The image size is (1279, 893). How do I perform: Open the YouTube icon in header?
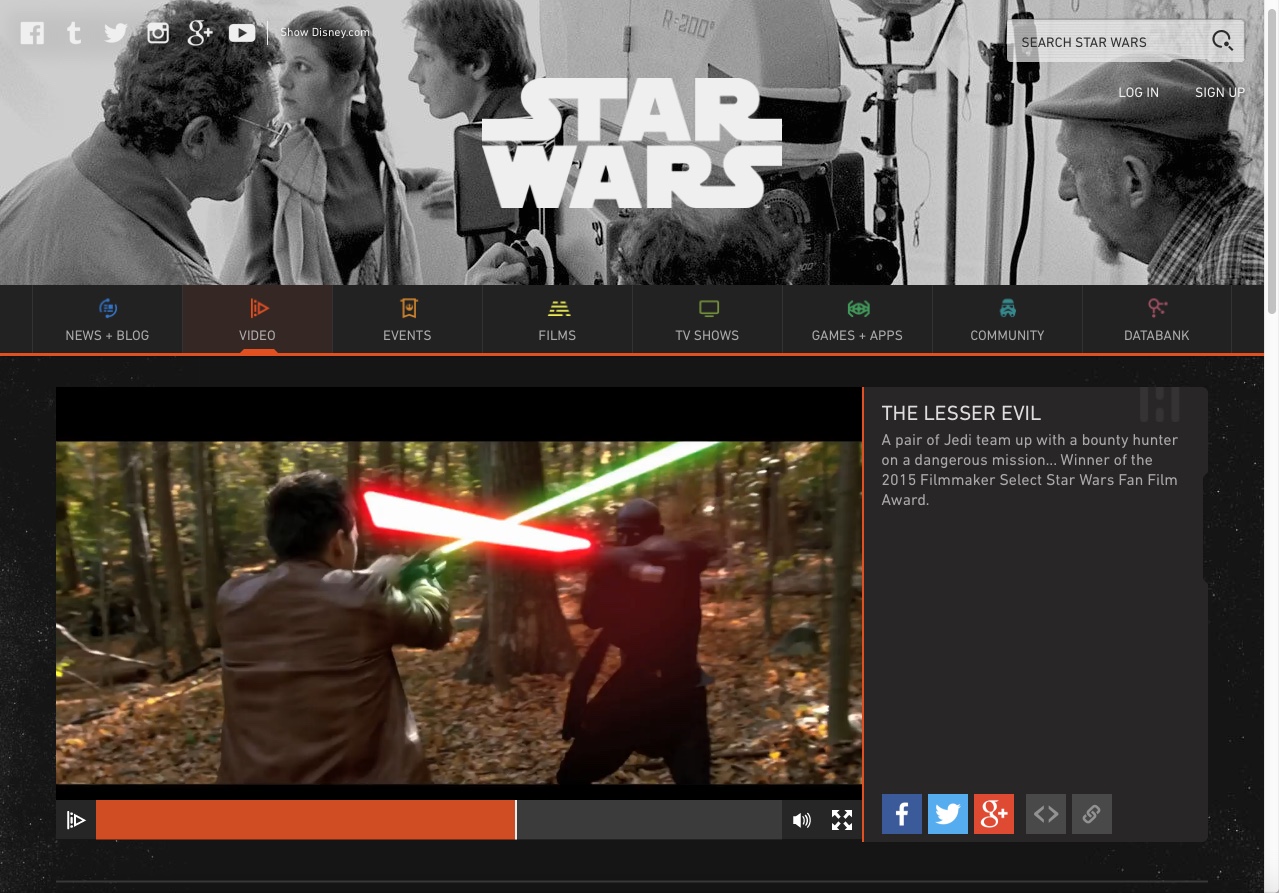point(242,33)
